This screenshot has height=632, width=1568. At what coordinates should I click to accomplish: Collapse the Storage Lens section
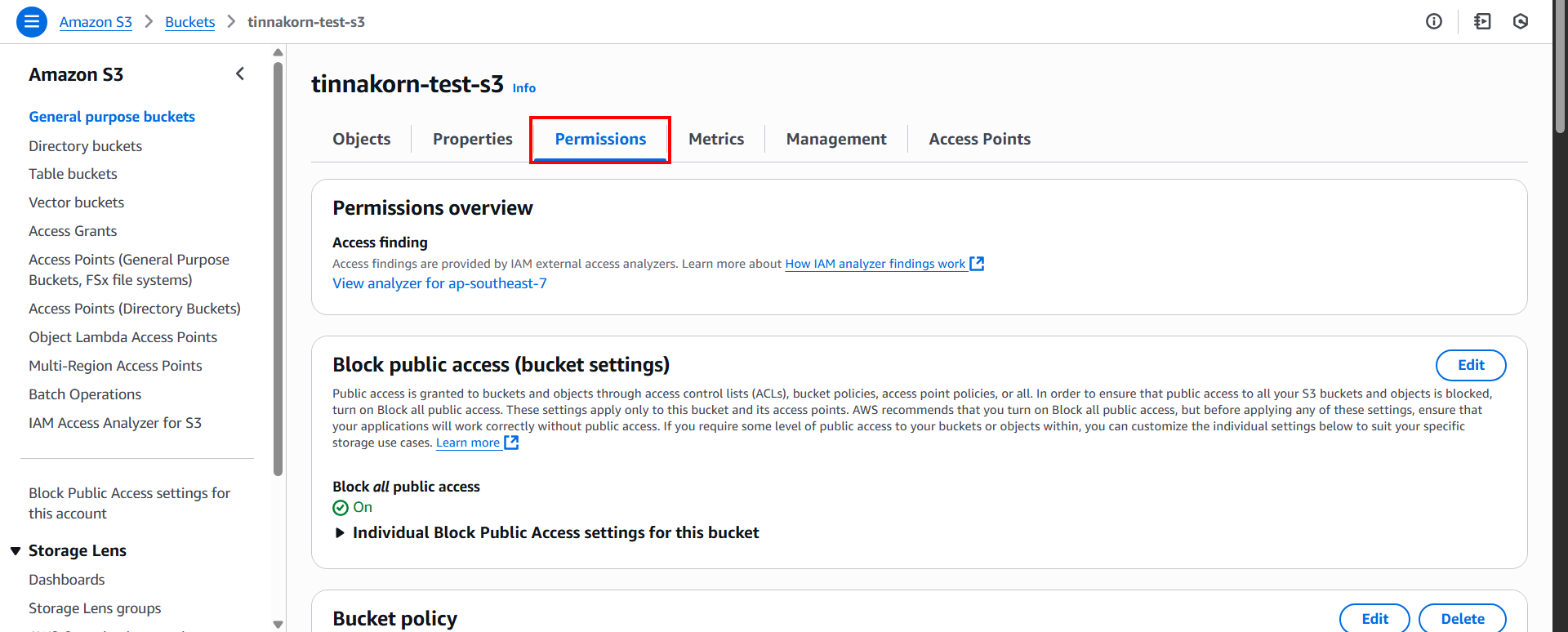(16, 551)
